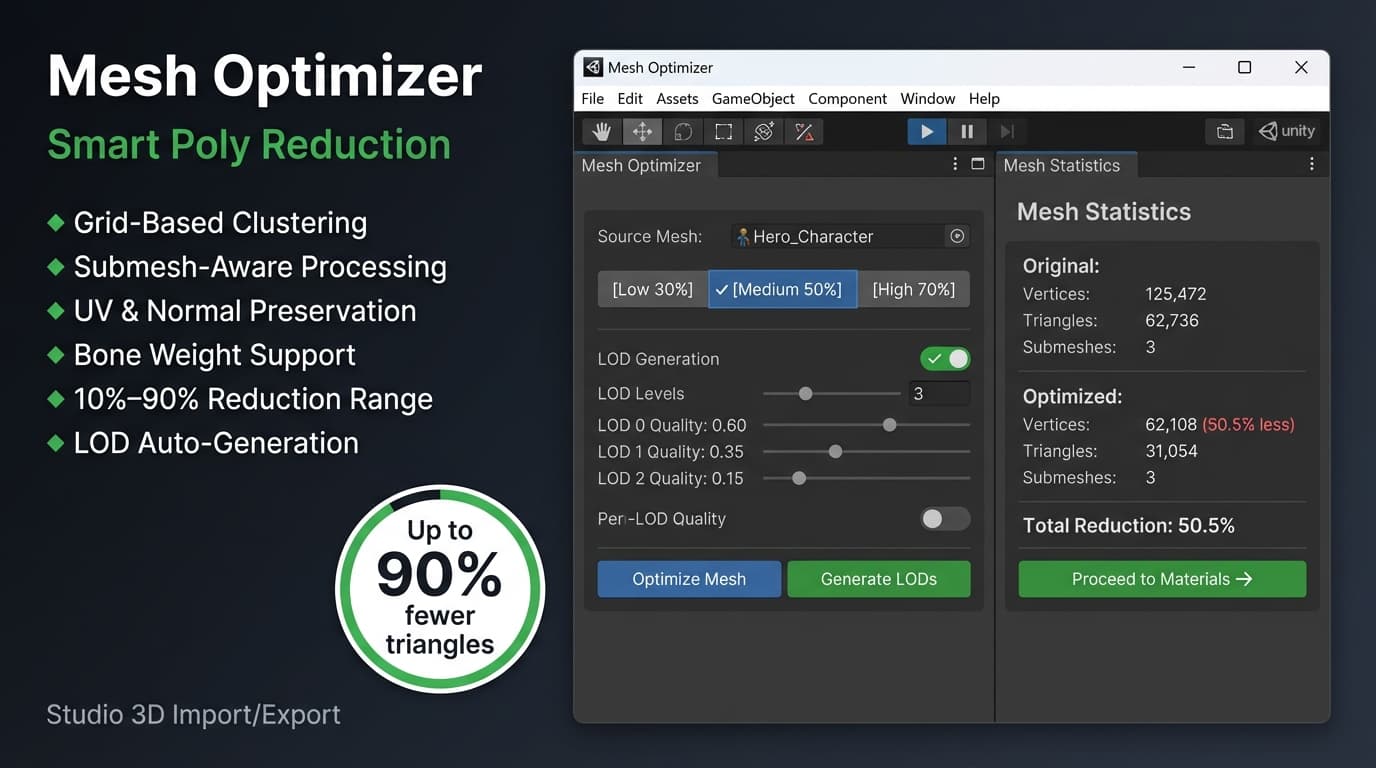Click the object picker next to Hero_Character

coord(957,236)
